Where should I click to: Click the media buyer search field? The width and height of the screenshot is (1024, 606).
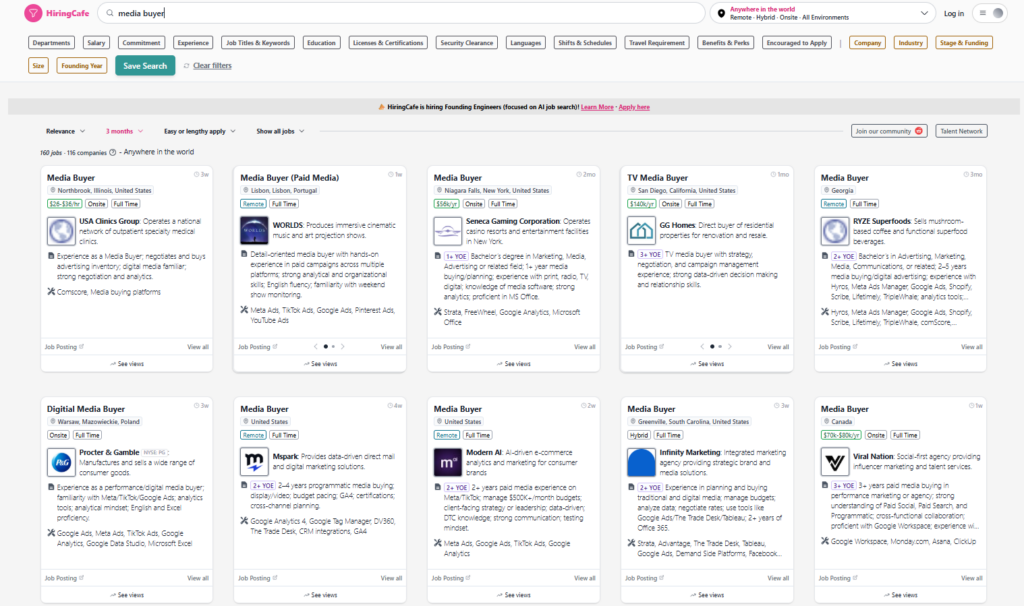tap(401, 13)
